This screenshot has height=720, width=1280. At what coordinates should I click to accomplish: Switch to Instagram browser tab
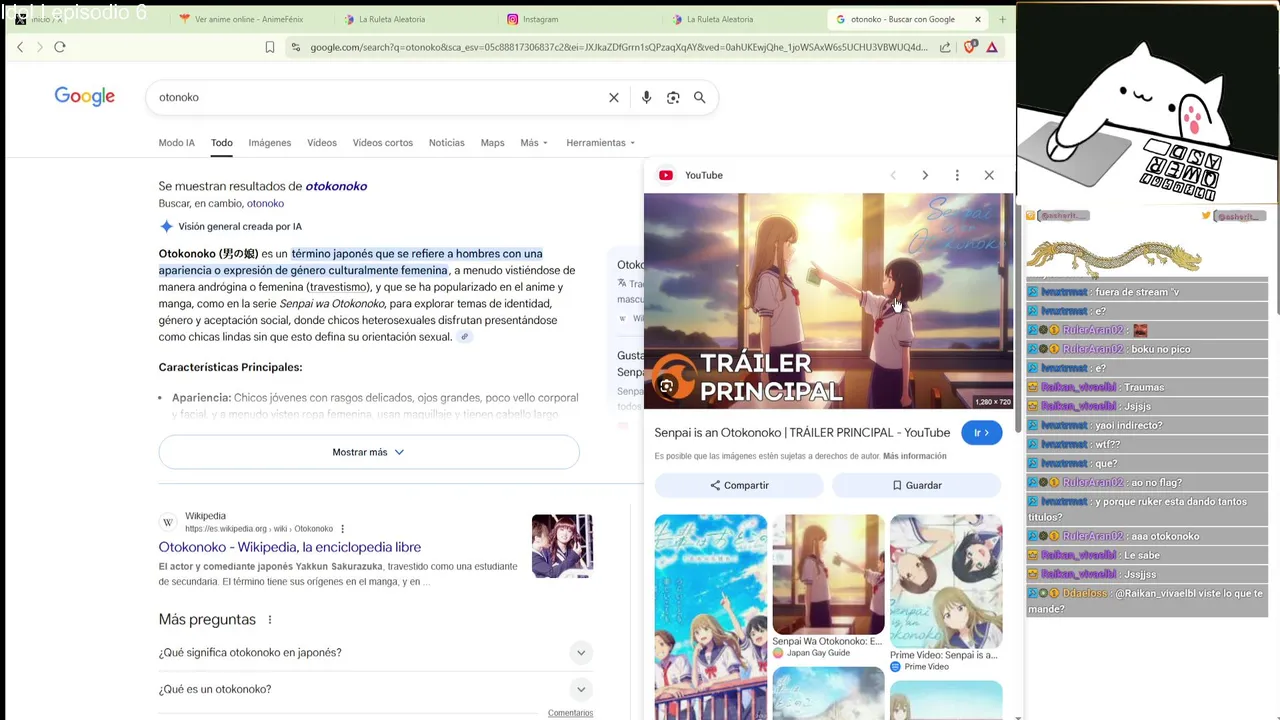540,19
